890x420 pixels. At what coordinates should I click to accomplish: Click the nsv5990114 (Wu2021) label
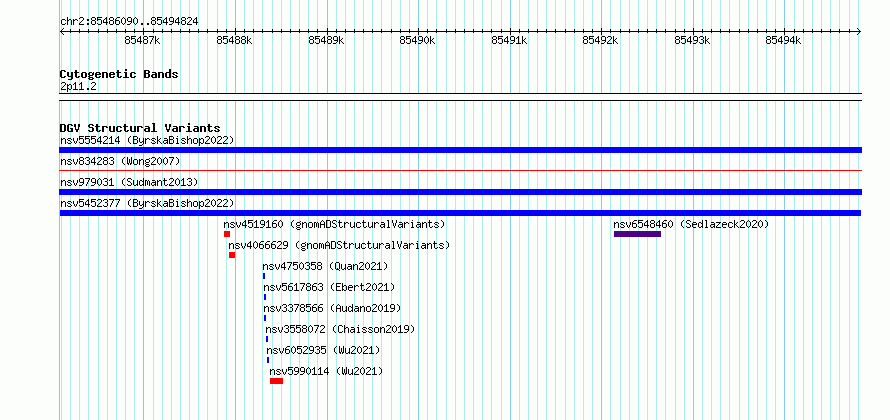326,371
